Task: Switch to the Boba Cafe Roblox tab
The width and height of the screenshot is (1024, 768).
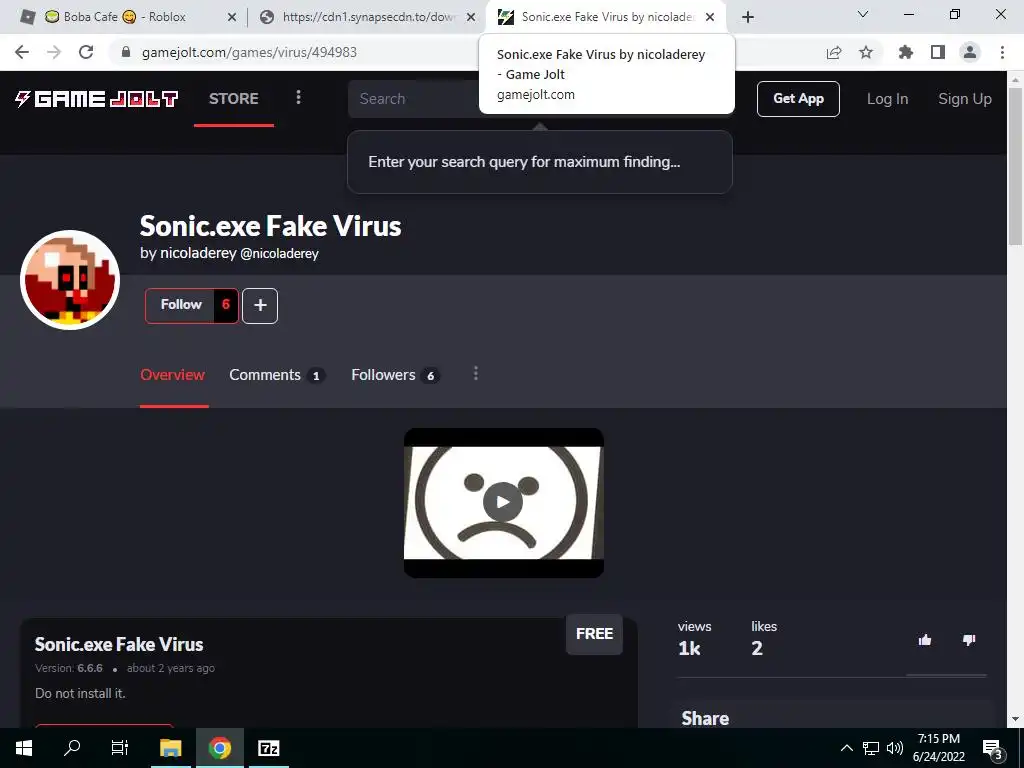Action: pyautogui.click(x=124, y=17)
